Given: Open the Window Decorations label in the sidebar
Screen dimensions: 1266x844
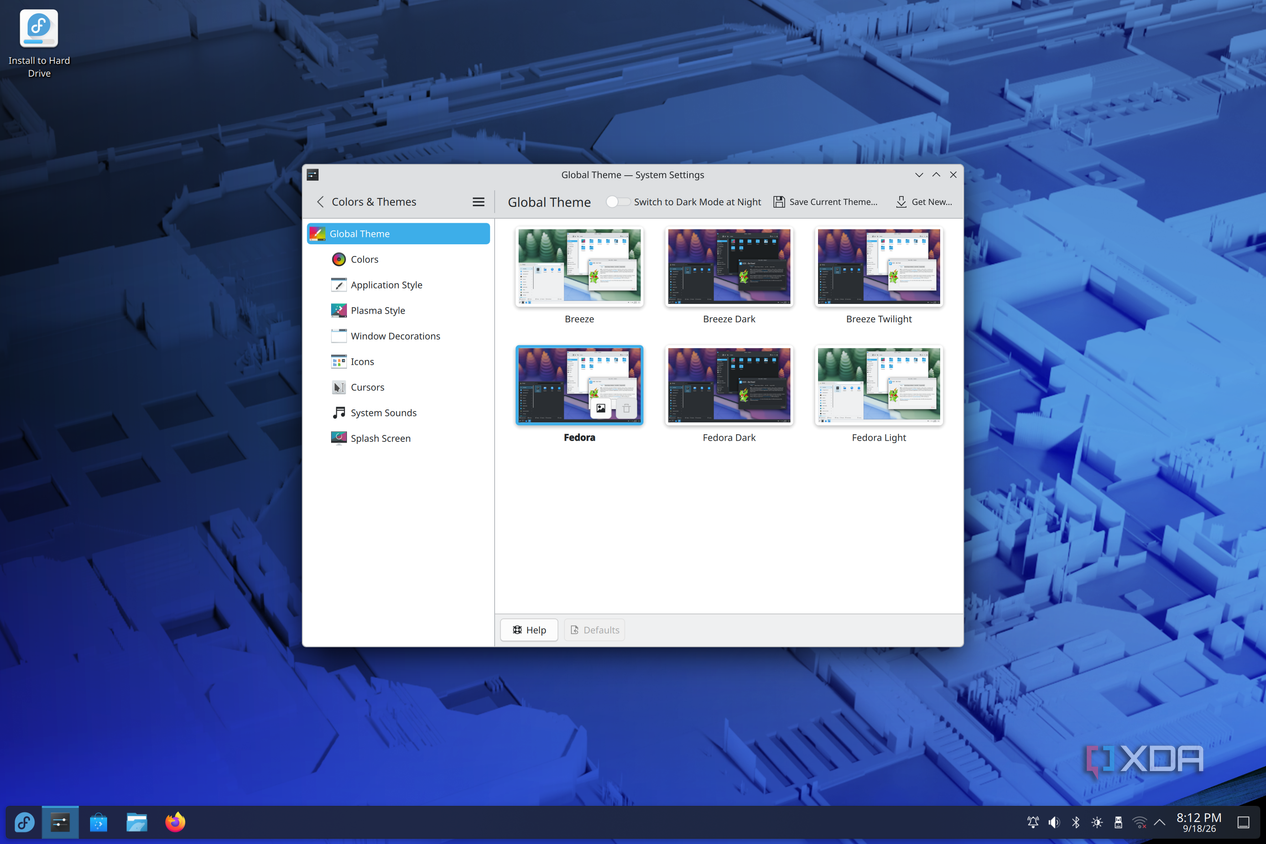Looking at the screenshot, I should 395,336.
